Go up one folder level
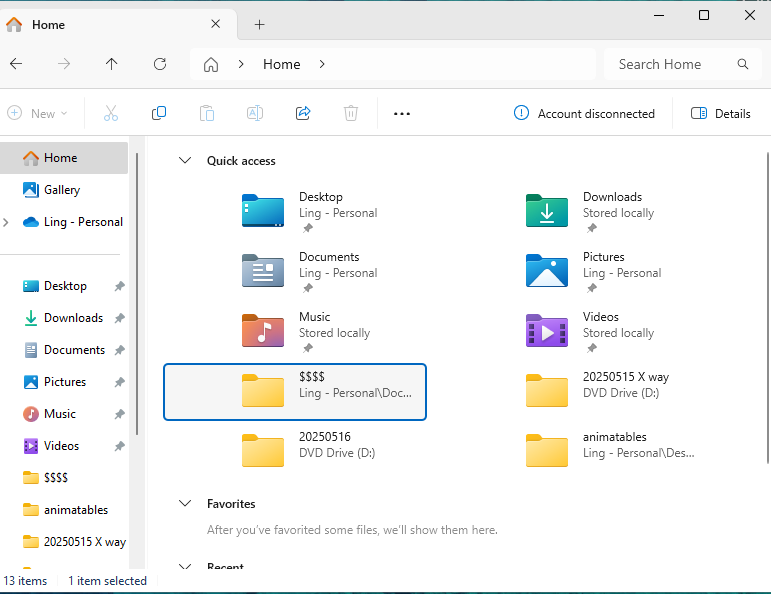This screenshot has width=771, height=594. (111, 64)
